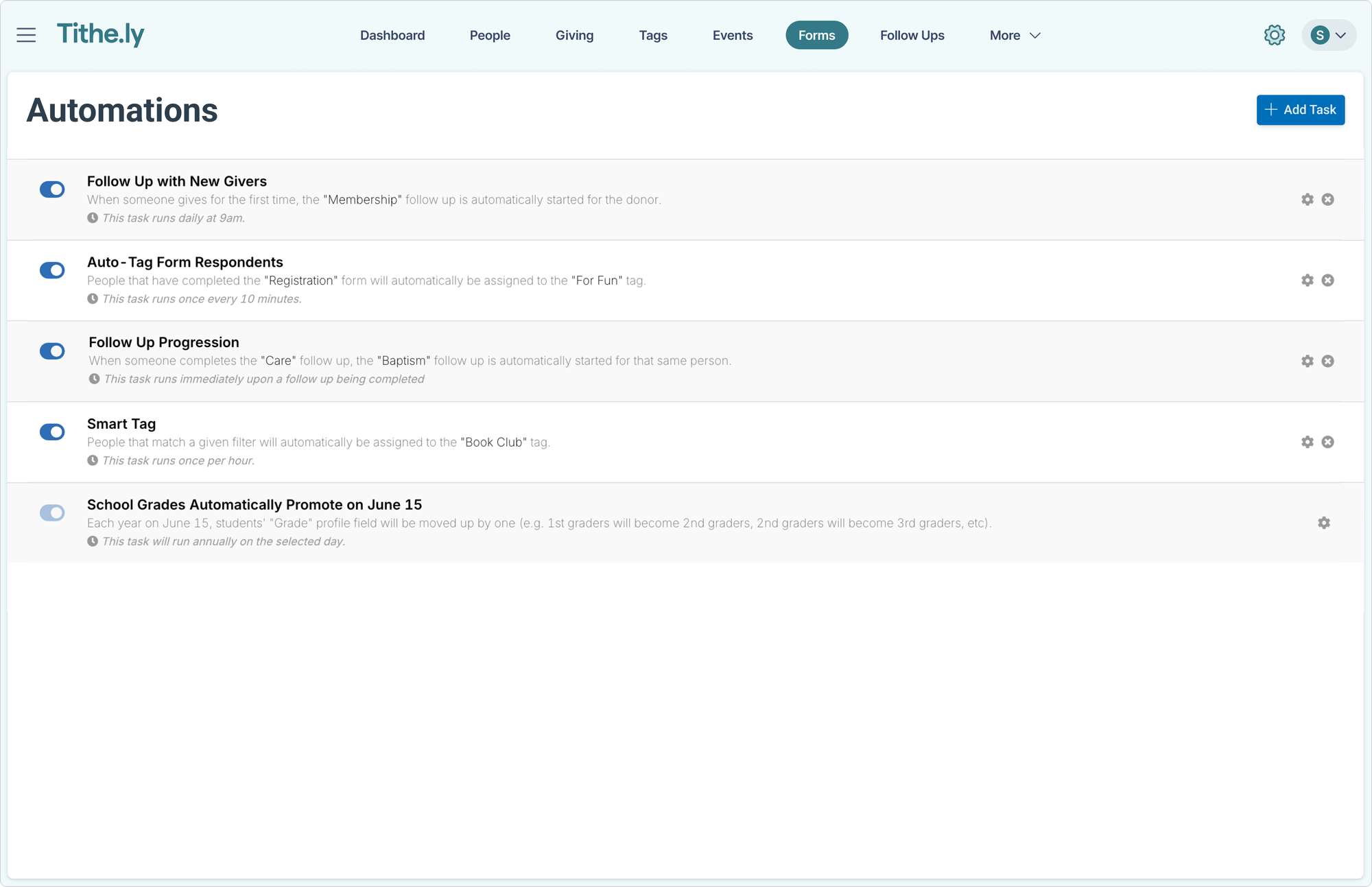Expand the More navigation dropdown

[1014, 35]
